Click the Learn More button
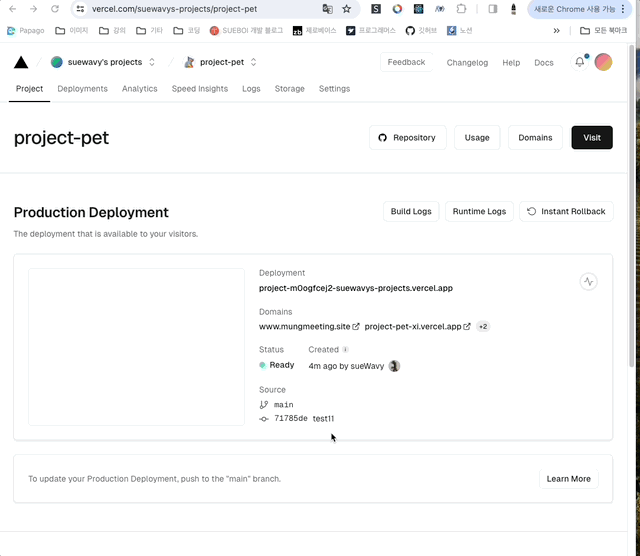The height and width of the screenshot is (556, 640). [569, 479]
